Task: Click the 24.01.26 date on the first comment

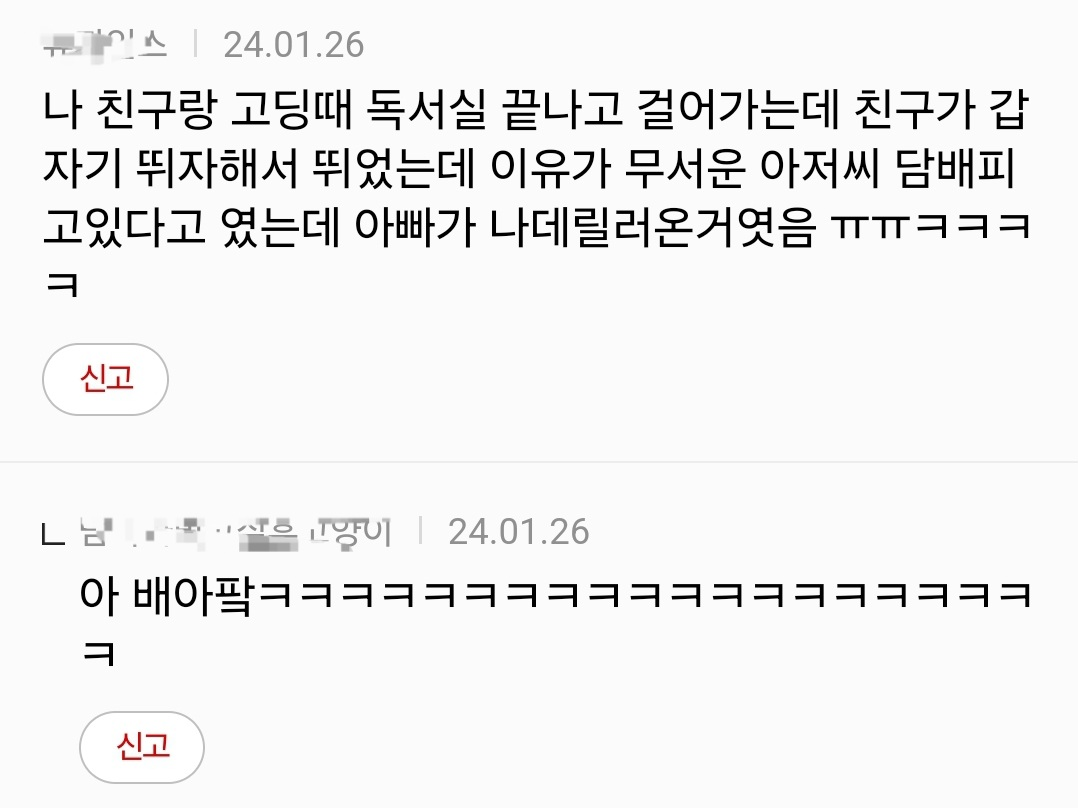Action: coord(294,45)
